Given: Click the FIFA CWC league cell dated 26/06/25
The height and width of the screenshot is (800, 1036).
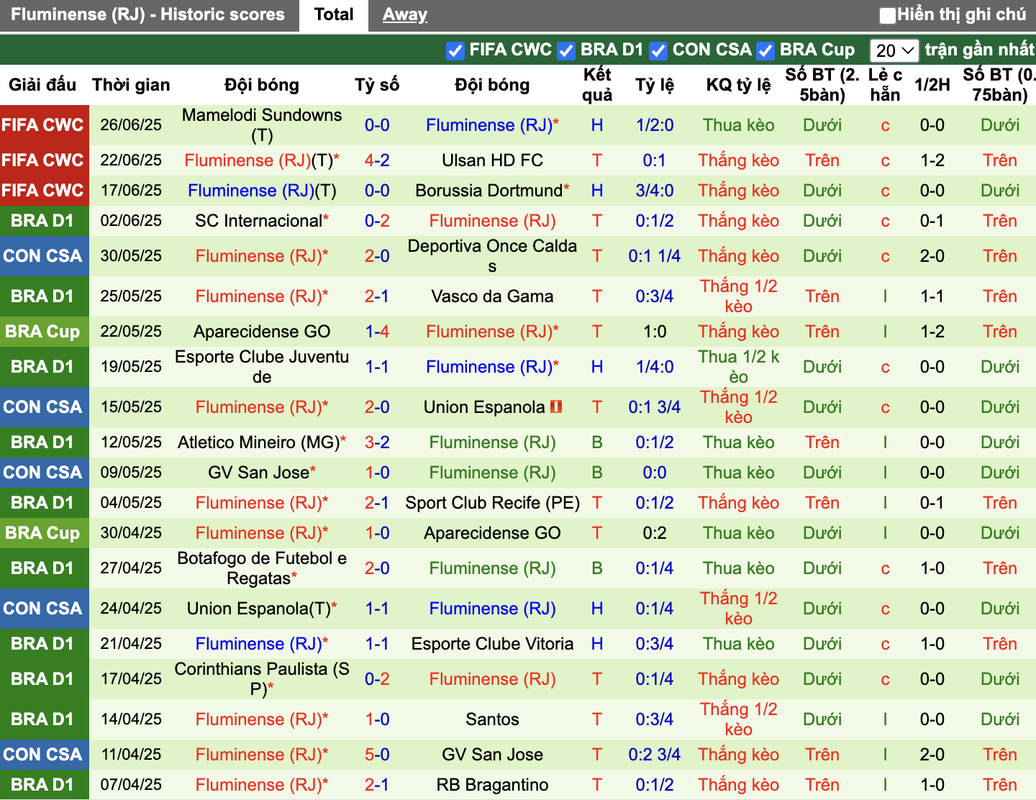Looking at the screenshot, I should click(44, 125).
